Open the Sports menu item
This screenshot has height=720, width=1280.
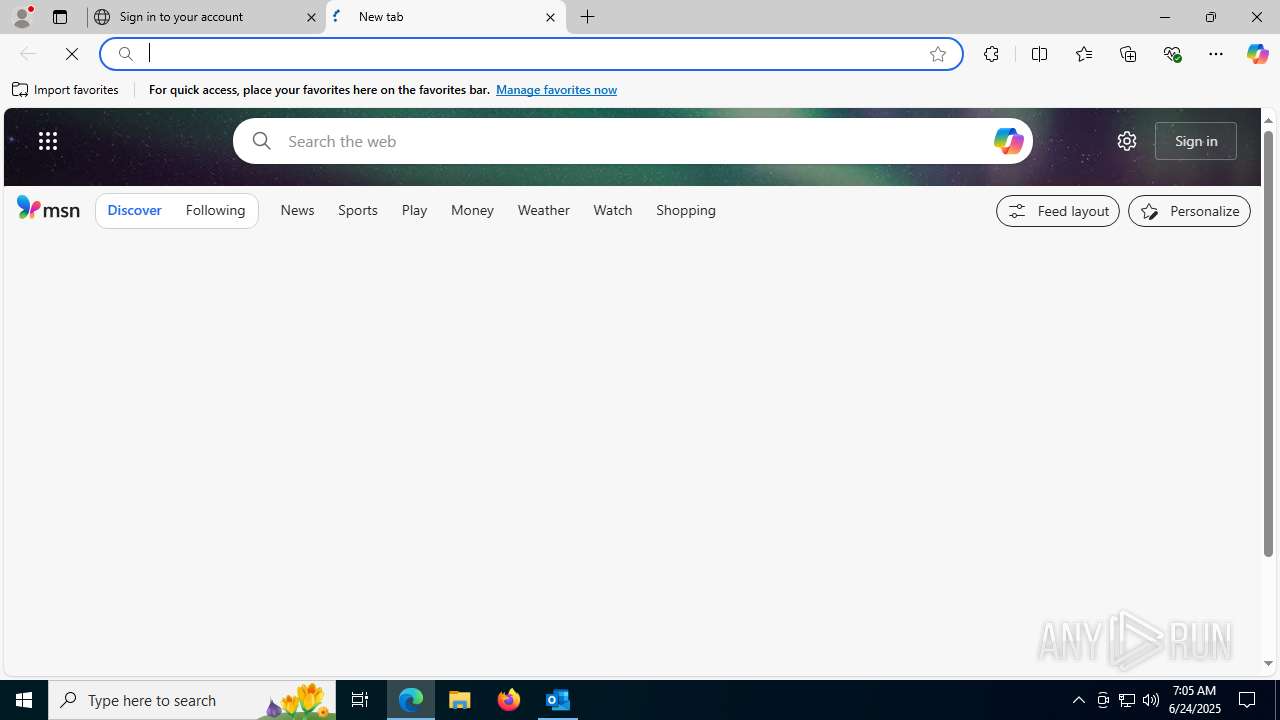coord(358,210)
